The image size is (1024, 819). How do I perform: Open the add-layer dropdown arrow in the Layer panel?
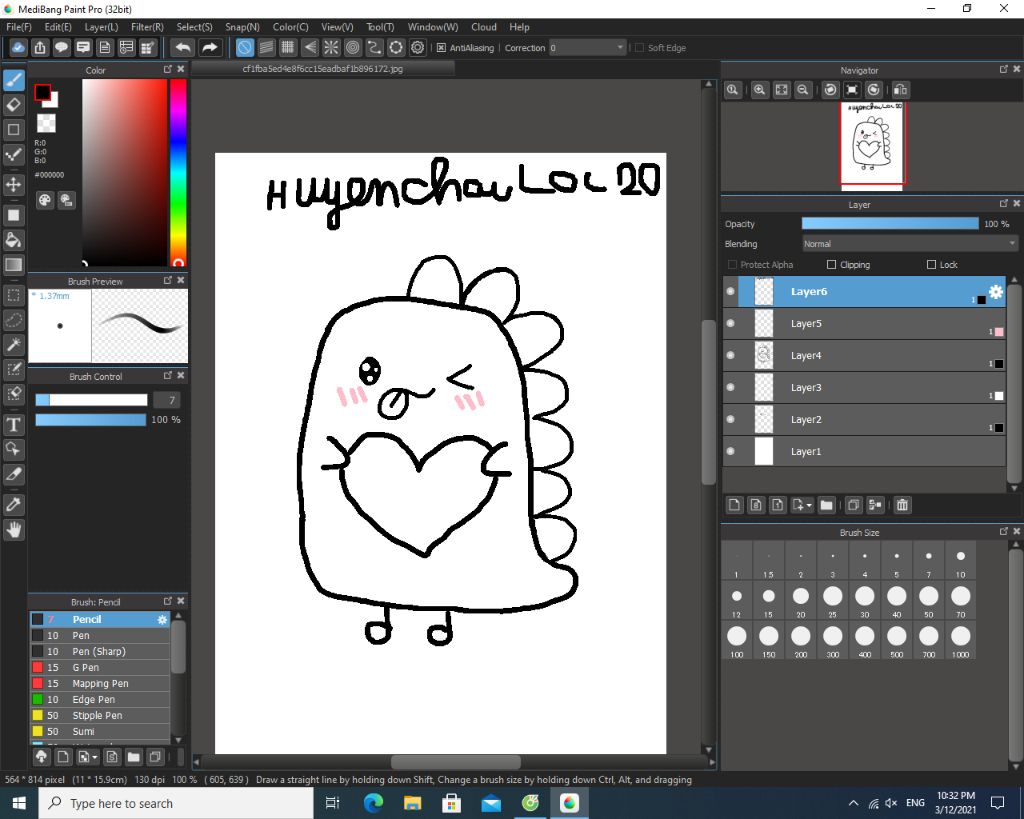[809, 506]
